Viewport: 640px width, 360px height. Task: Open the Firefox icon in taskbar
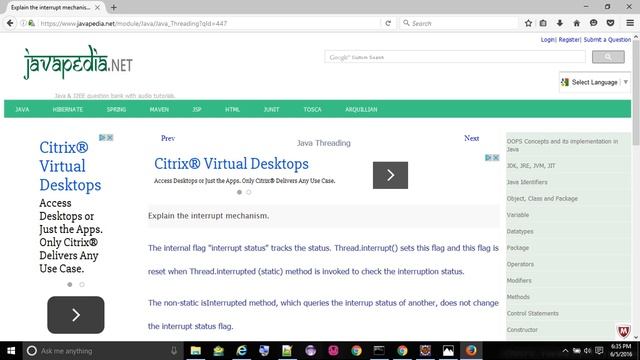click(x=471, y=351)
